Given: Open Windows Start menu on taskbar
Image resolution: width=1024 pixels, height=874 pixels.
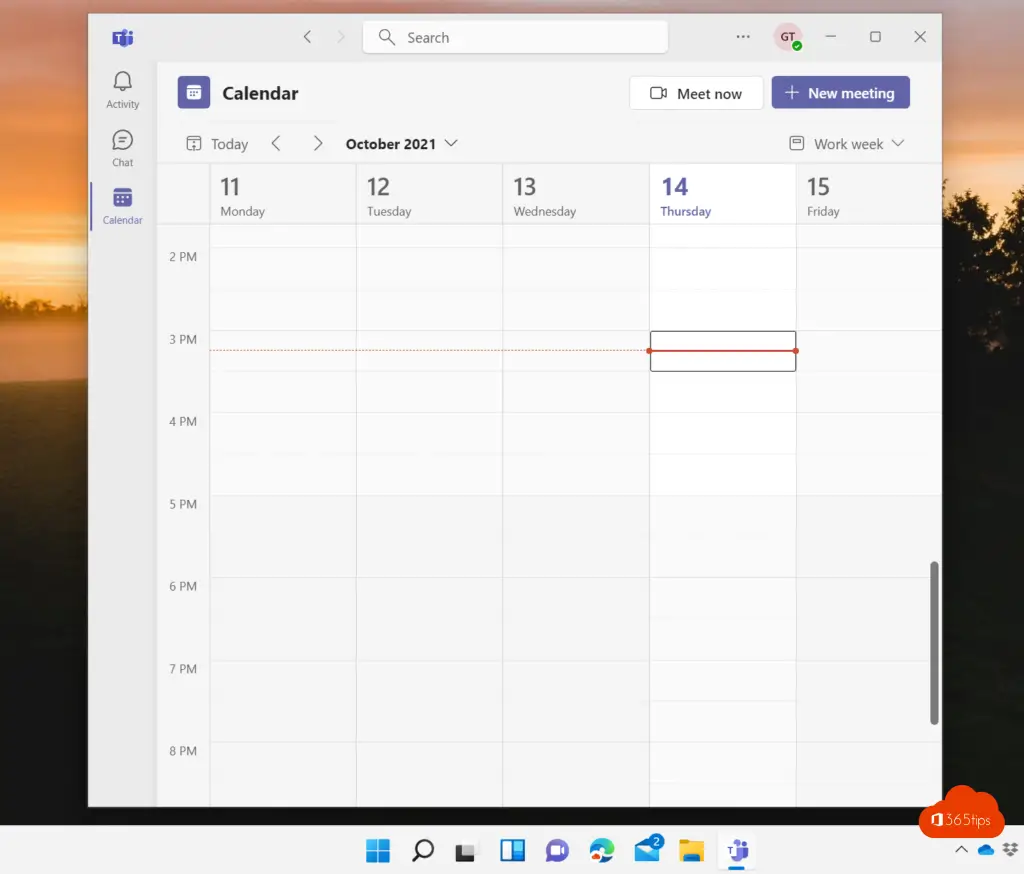Looking at the screenshot, I should pyautogui.click(x=378, y=851).
